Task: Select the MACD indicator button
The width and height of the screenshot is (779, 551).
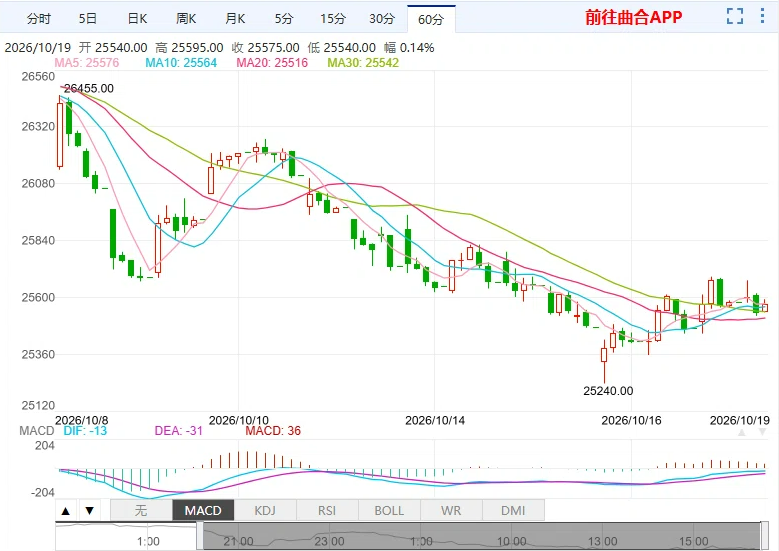Action: (x=203, y=510)
